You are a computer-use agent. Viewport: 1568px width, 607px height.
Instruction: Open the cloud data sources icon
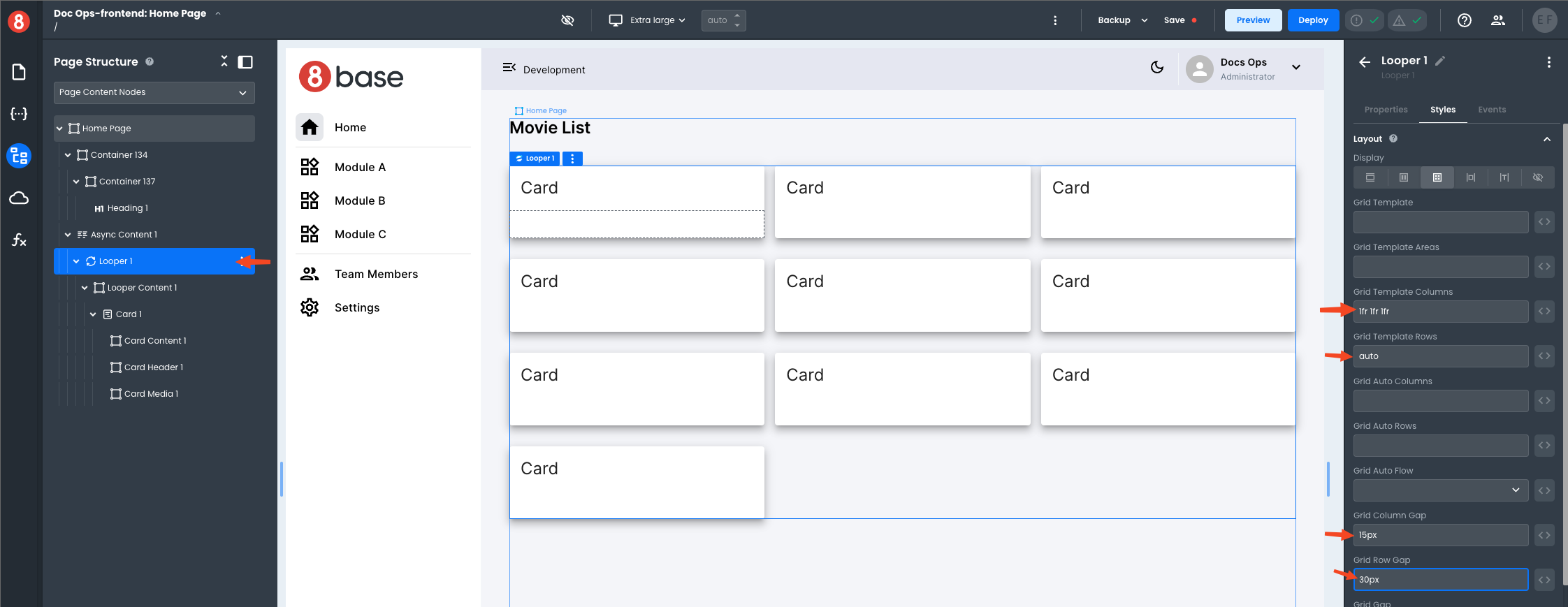[x=19, y=198]
